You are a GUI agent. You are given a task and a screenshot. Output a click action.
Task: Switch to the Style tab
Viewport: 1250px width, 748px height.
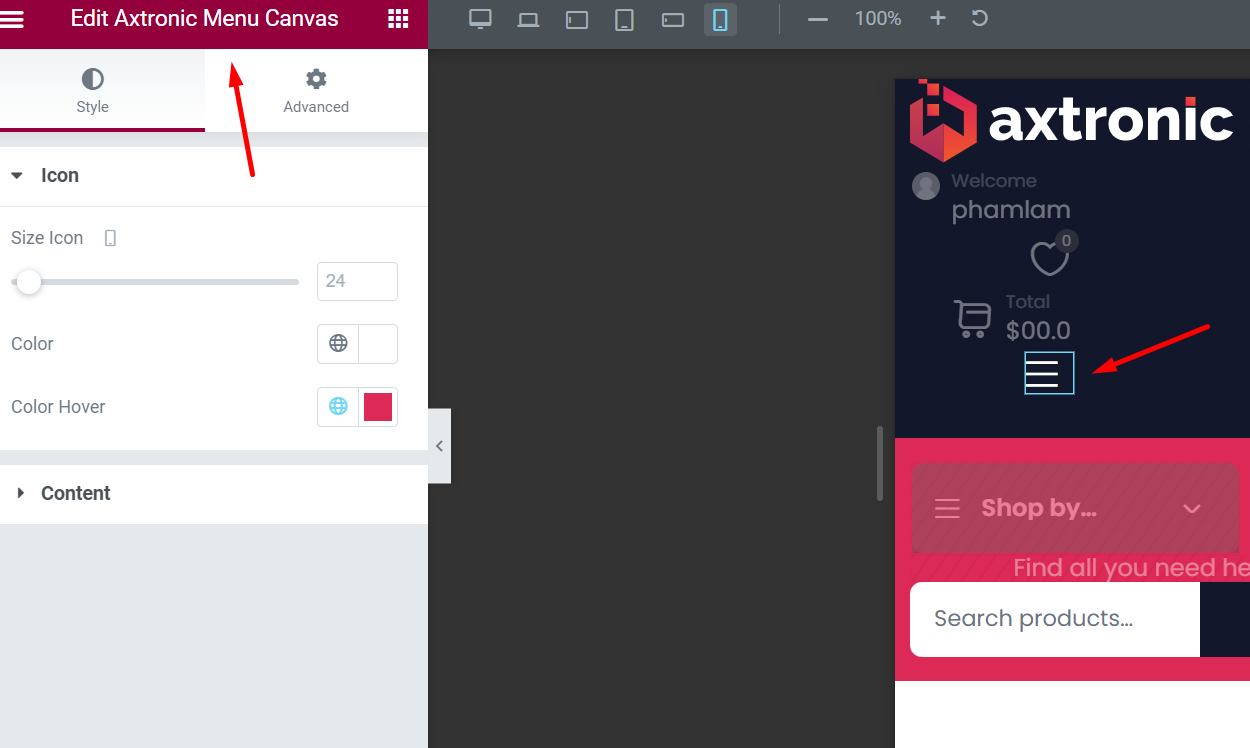(92, 90)
